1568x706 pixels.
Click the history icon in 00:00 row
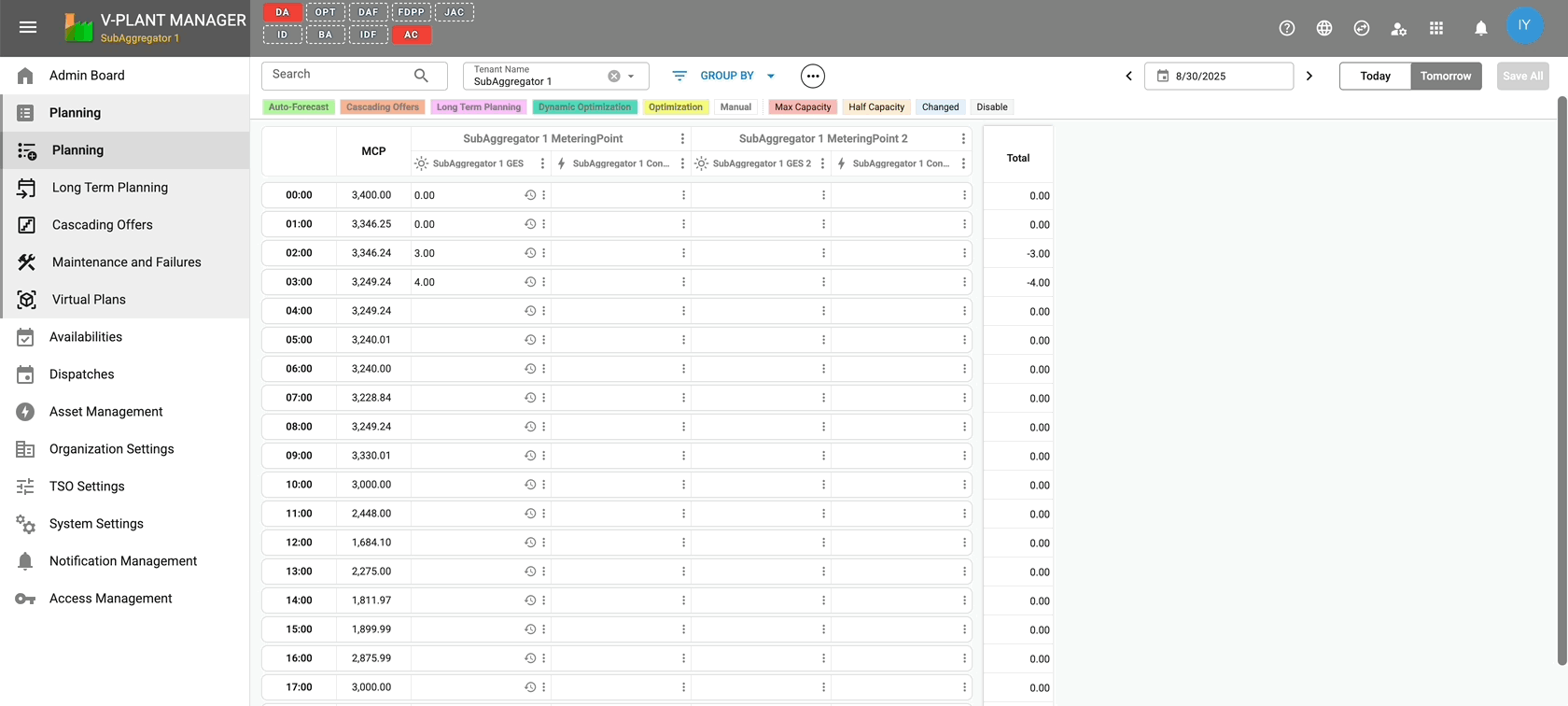click(530, 195)
